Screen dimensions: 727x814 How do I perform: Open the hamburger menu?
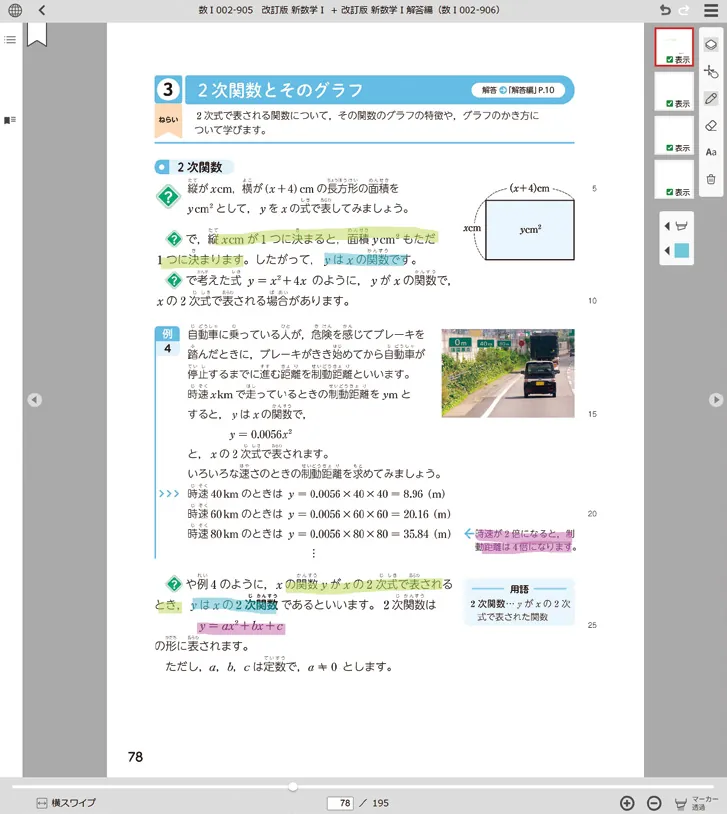tap(711, 10)
